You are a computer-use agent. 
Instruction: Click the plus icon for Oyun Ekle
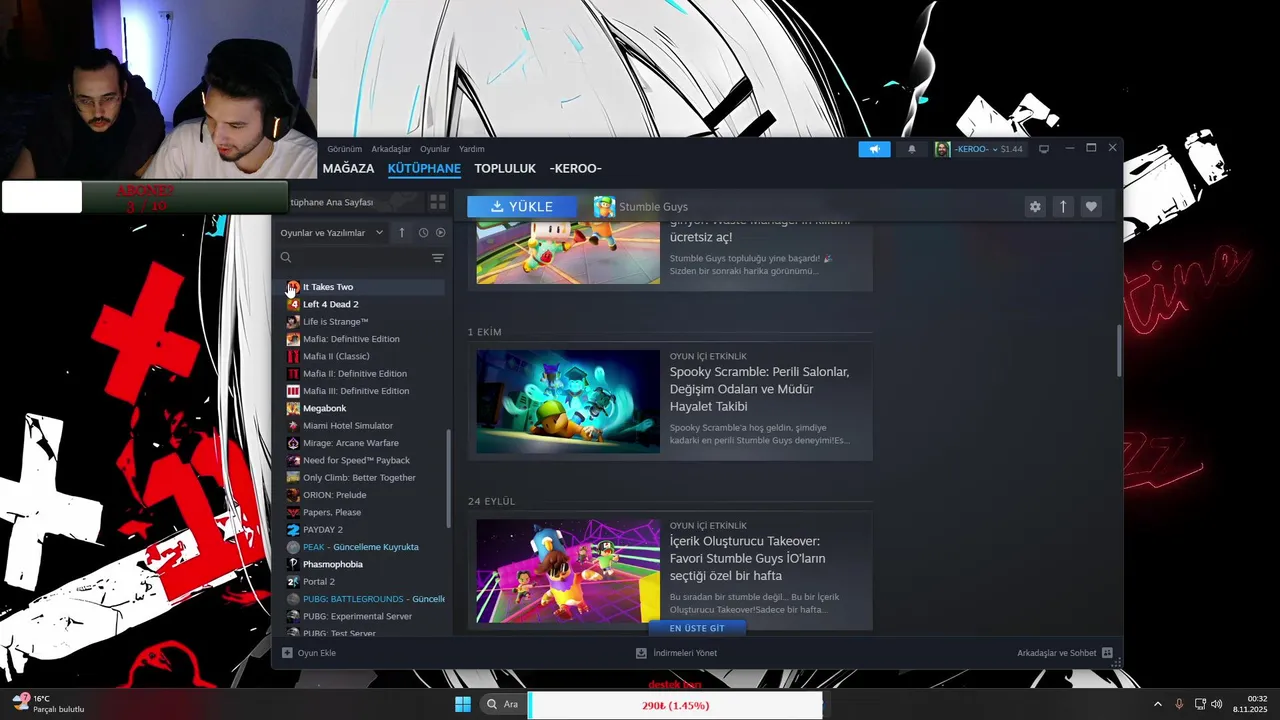point(287,653)
